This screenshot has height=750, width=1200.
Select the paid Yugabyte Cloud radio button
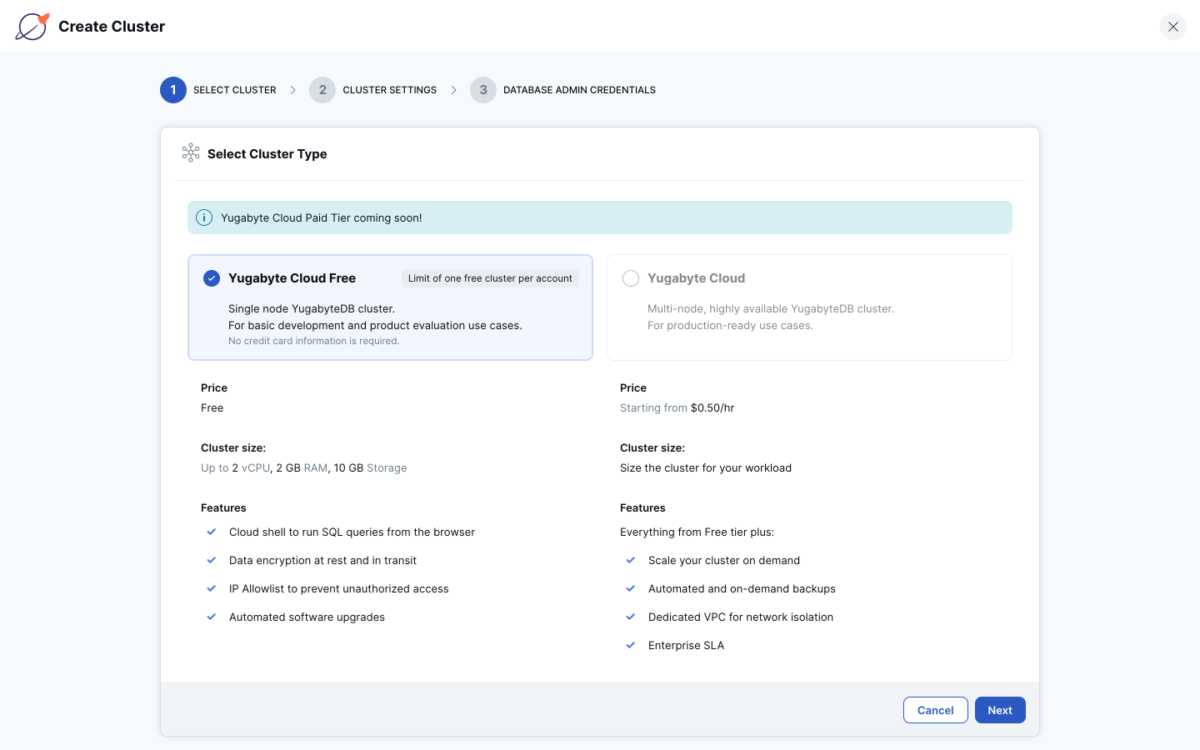click(630, 278)
